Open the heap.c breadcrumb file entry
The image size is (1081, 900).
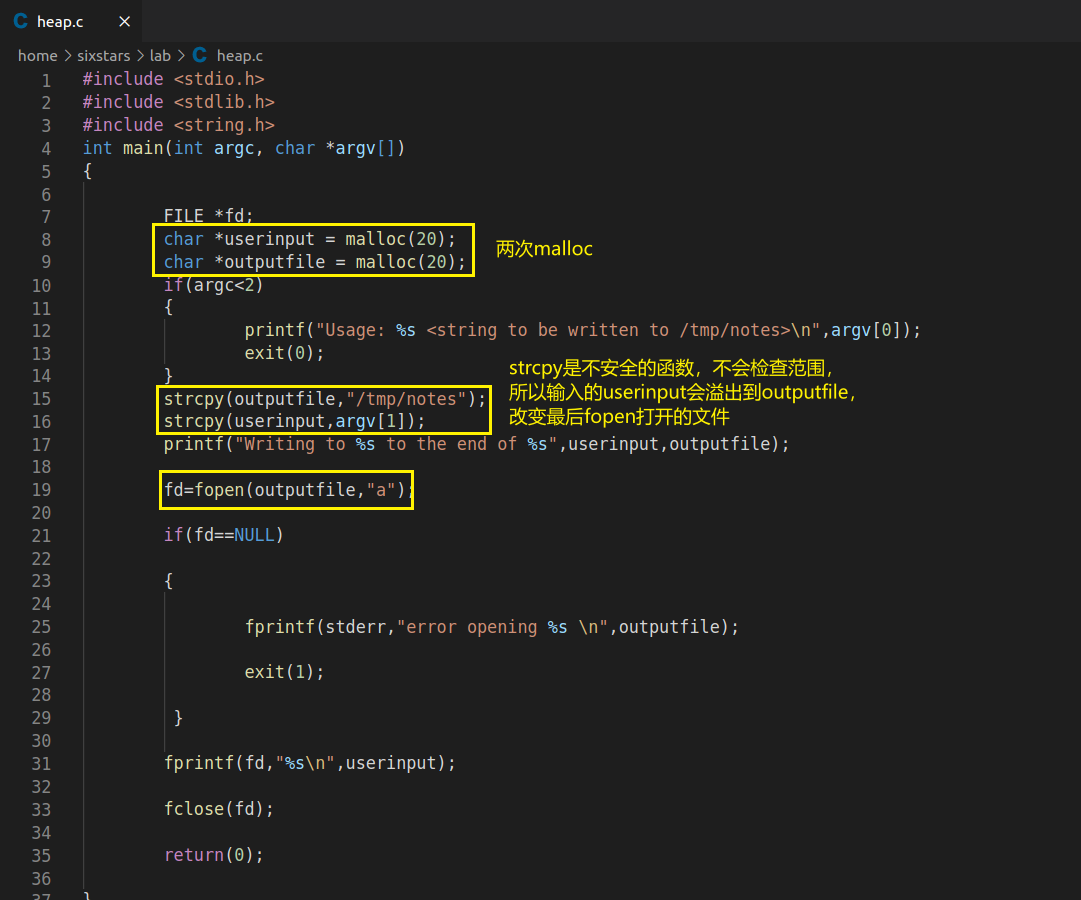click(x=239, y=56)
